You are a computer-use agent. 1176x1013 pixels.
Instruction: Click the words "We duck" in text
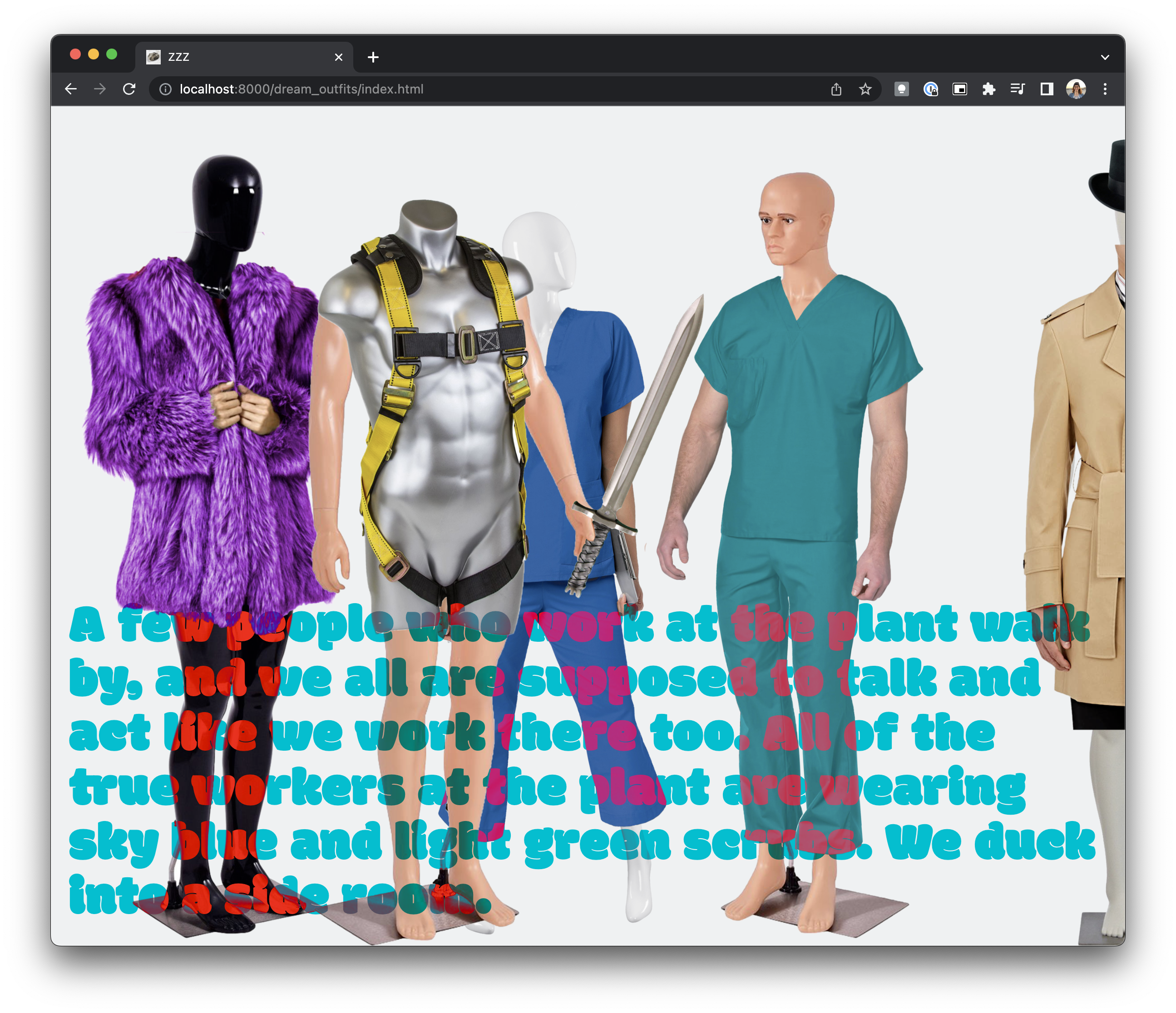coord(990,843)
